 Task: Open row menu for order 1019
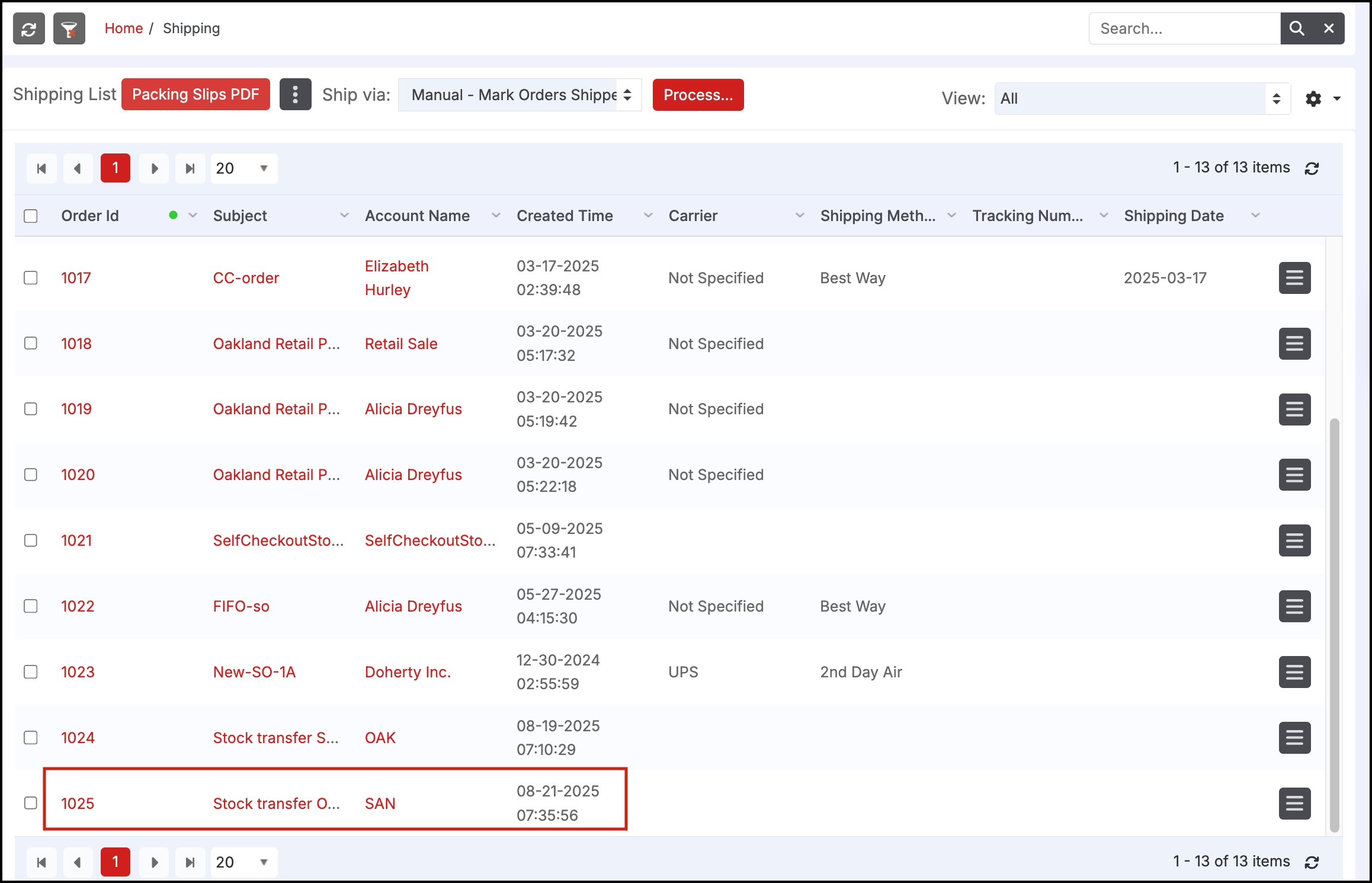(1294, 409)
